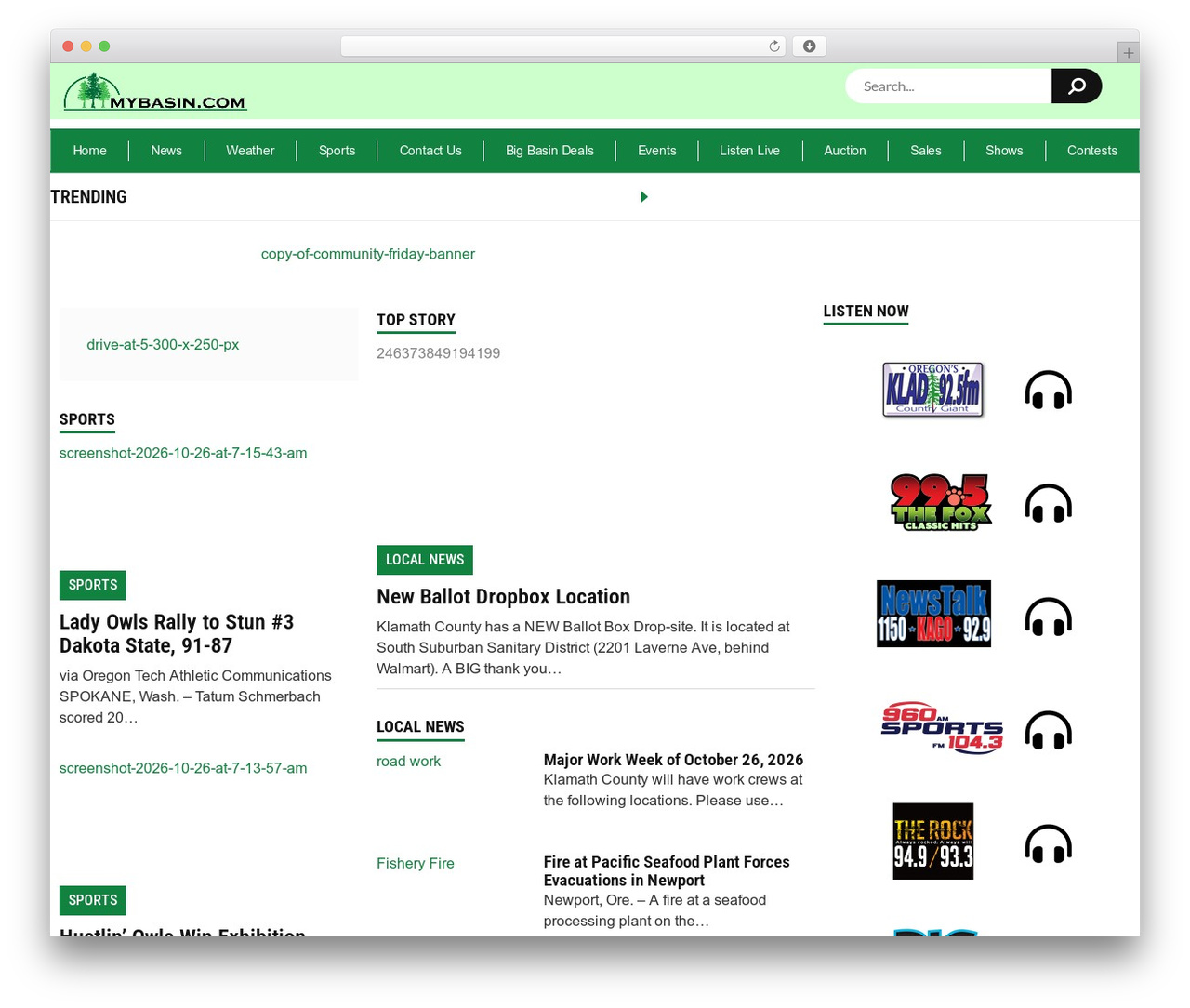Click the Local News section heading

[x=420, y=727]
